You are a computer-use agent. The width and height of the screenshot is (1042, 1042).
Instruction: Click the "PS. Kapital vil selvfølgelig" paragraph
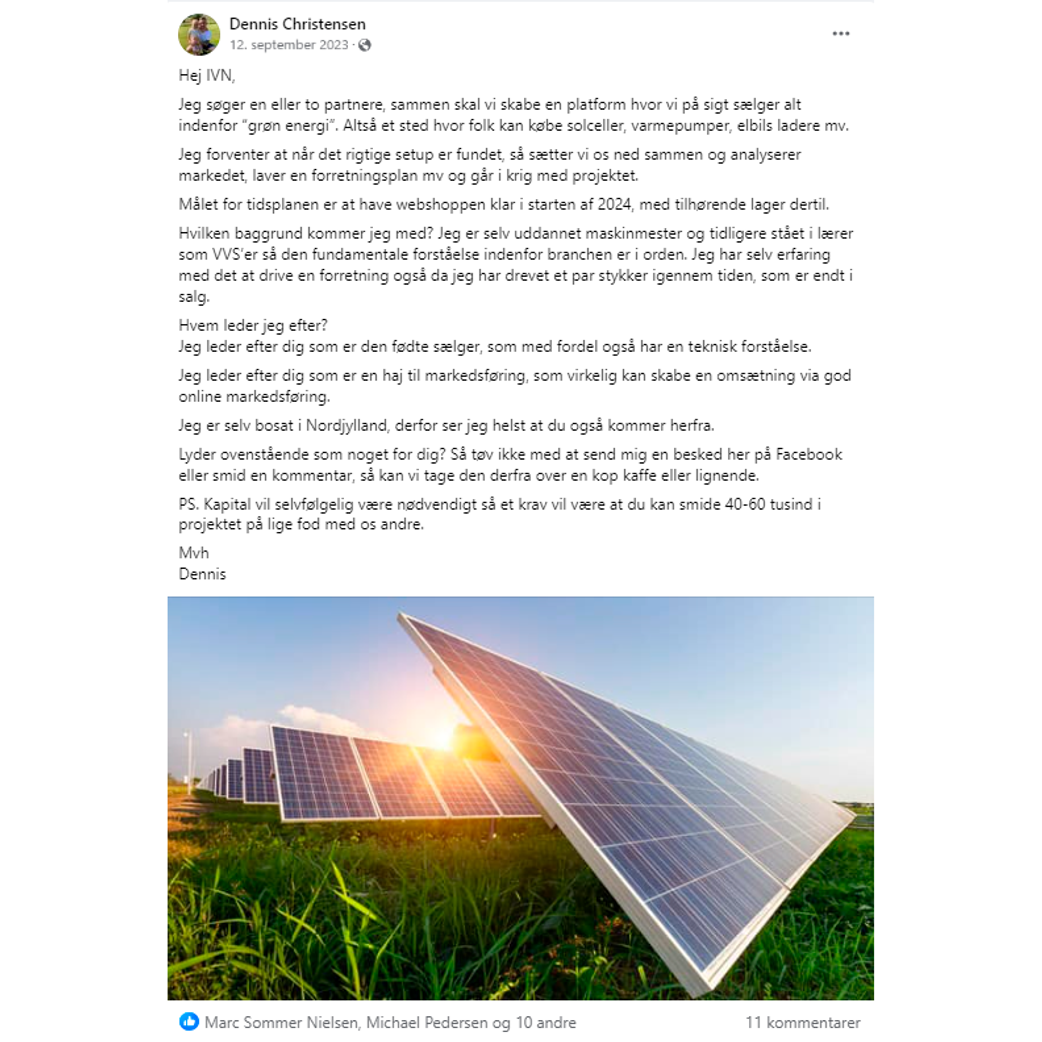point(500,514)
